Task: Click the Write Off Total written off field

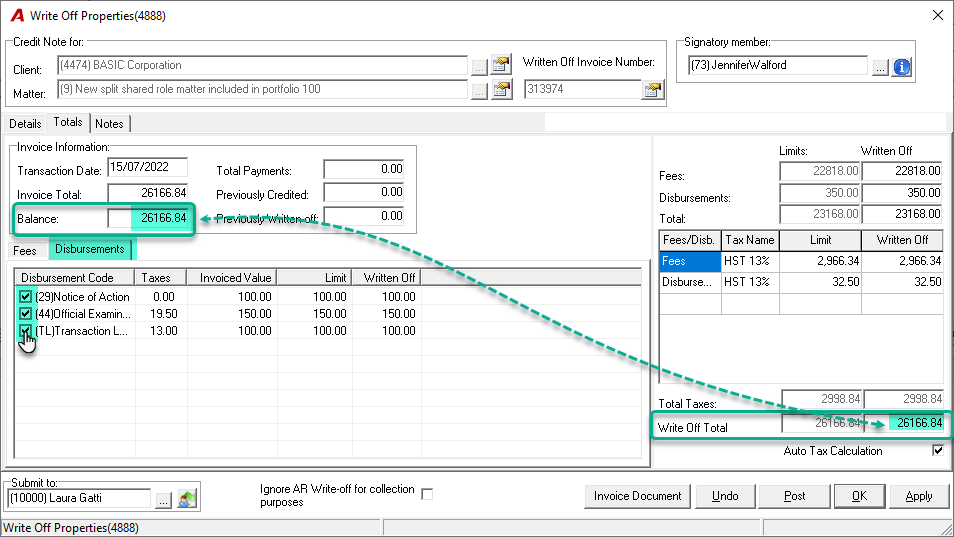Action: (x=905, y=423)
